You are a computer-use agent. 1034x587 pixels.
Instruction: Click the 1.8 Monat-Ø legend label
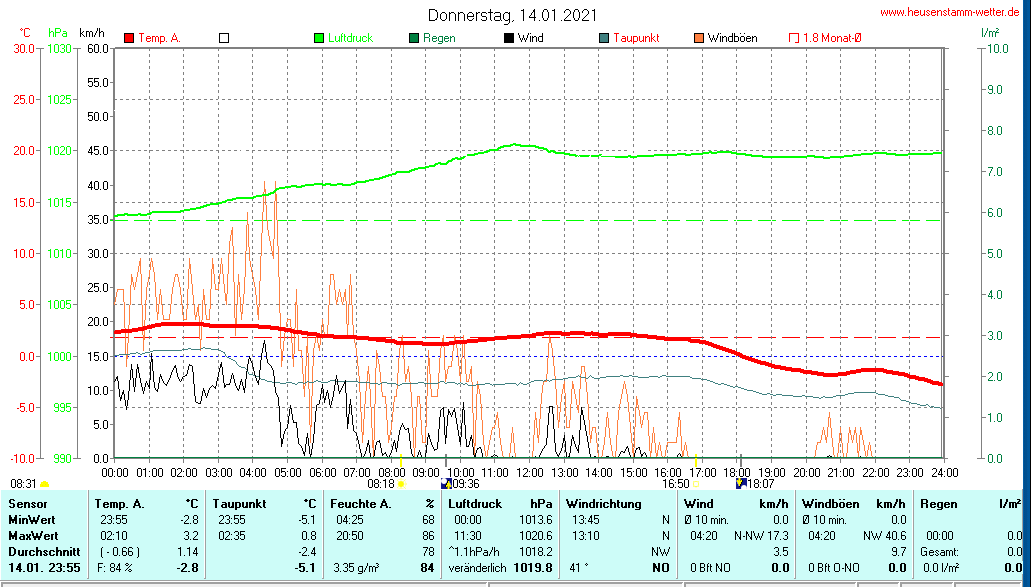(x=832, y=38)
